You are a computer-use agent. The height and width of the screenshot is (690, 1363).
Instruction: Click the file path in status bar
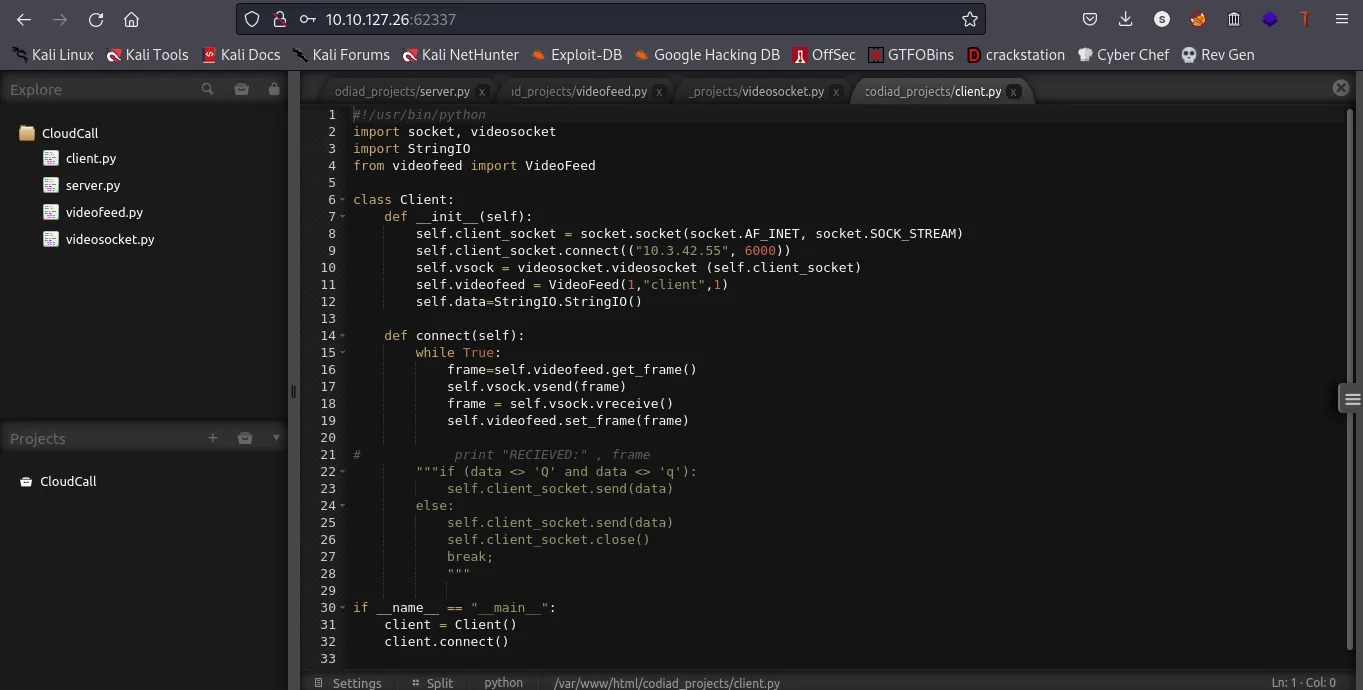pyautogui.click(x=667, y=683)
